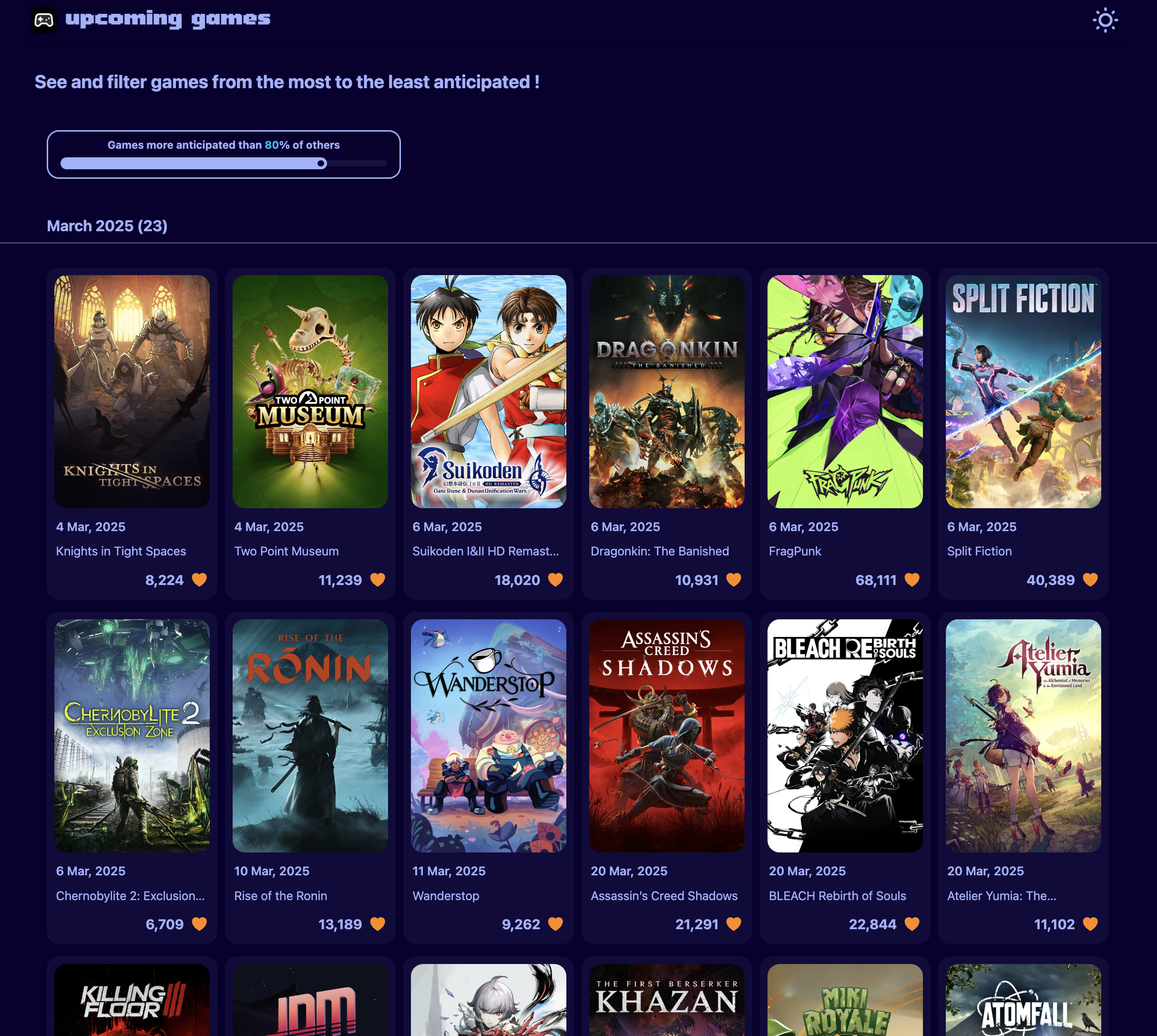Click the gamepad logo icon
This screenshot has height=1036, width=1157.
[x=44, y=20]
